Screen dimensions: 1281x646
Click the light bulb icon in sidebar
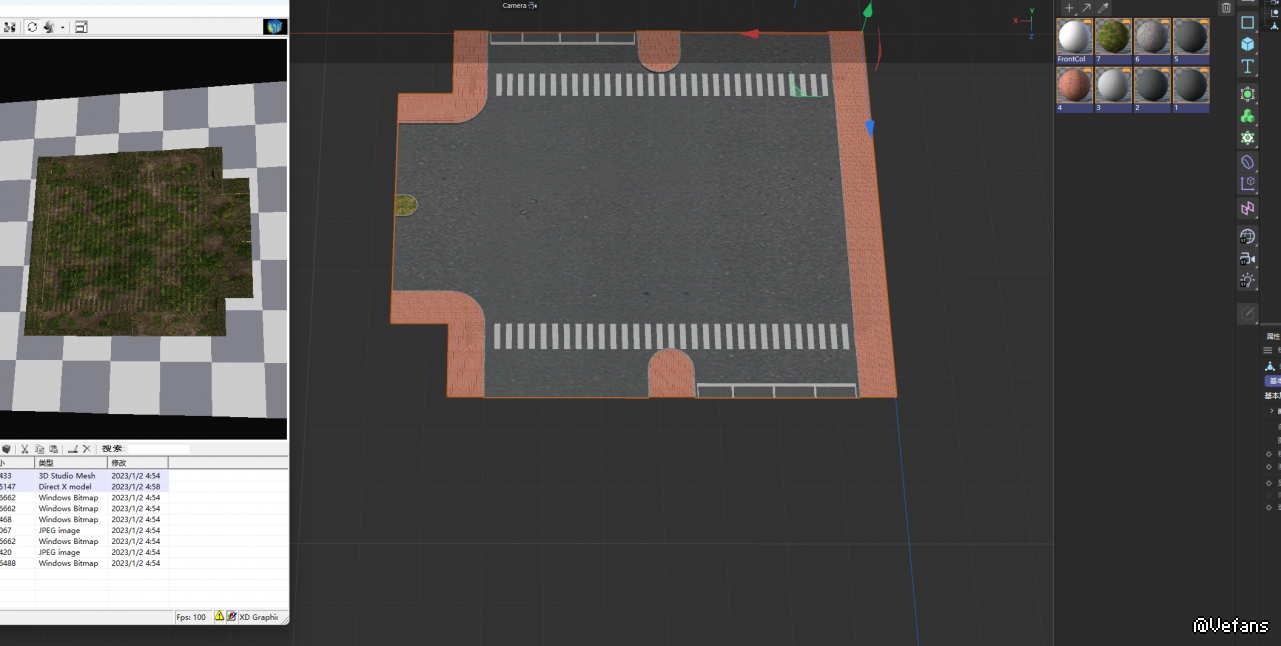pyautogui.click(x=1247, y=282)
